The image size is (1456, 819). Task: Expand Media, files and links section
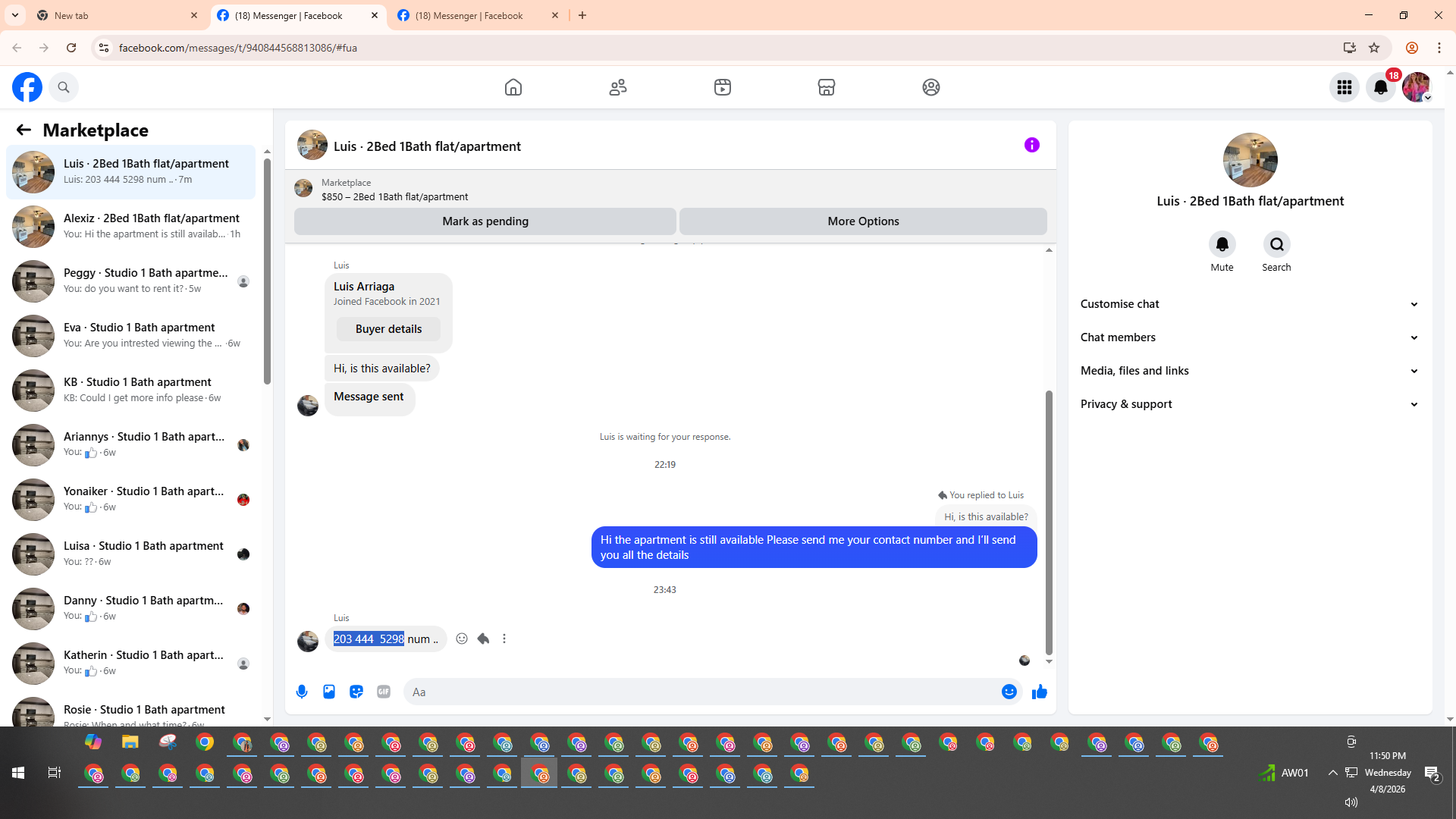[x=1250, y=371]
